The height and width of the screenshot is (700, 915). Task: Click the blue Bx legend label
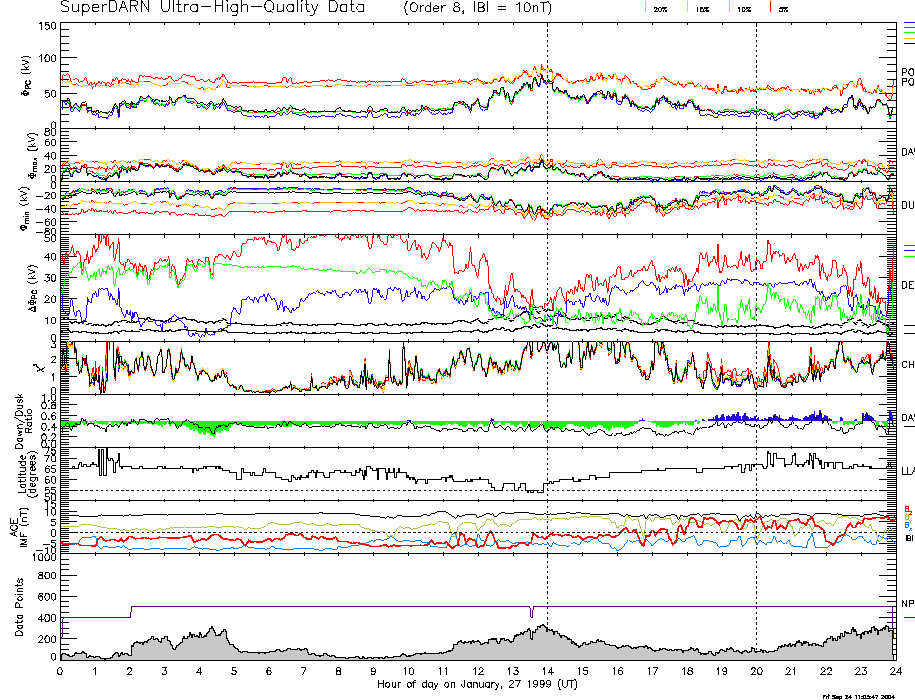pos(906,525)
